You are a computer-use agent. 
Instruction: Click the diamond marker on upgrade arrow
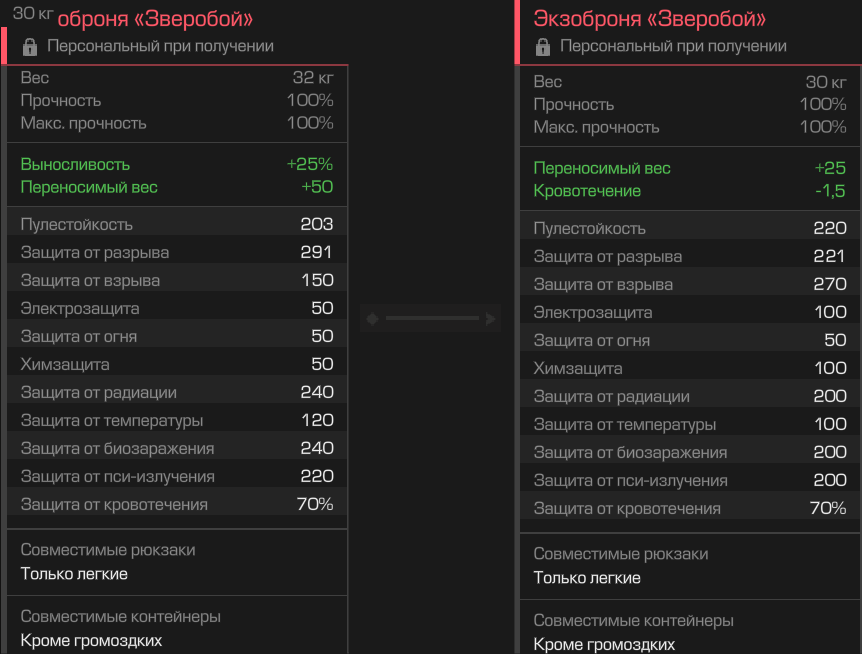point(372,318)
